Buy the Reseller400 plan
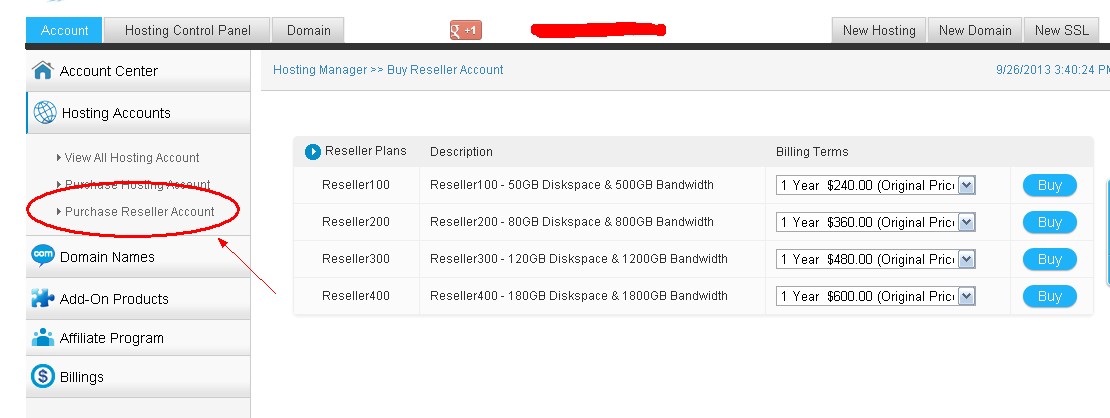The height and width of the screenshot is (418, 1110). tap(1049, 296)
